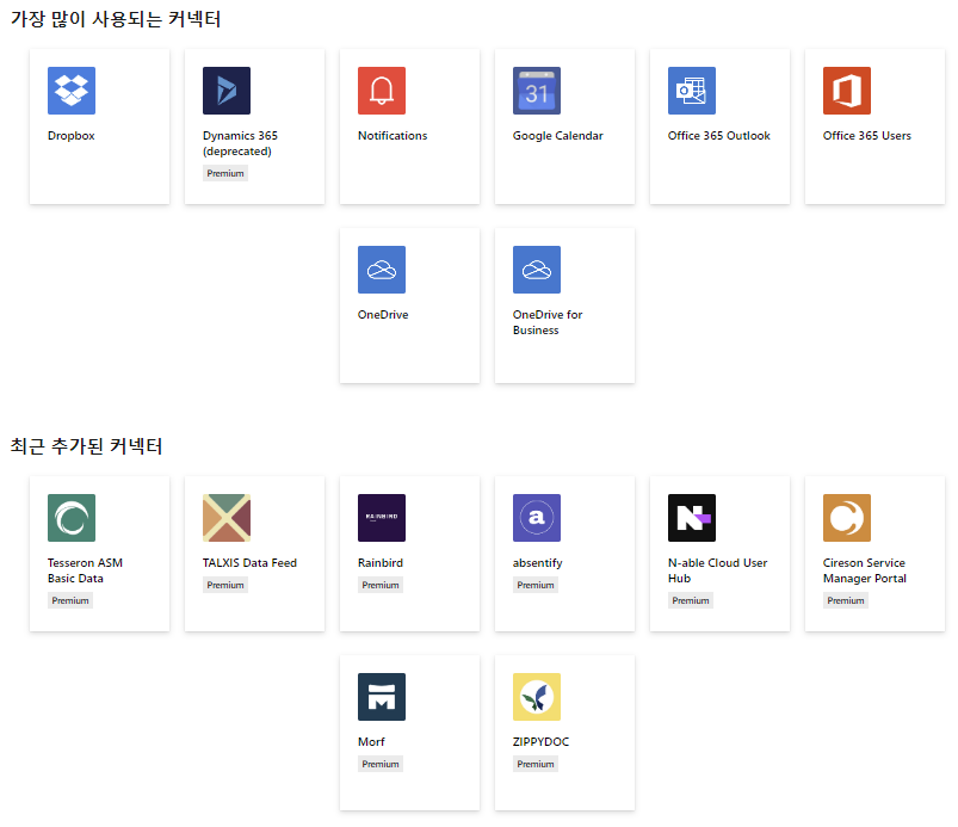
Task: Select the Premium badge under Morf
Action: pos(381,764)
